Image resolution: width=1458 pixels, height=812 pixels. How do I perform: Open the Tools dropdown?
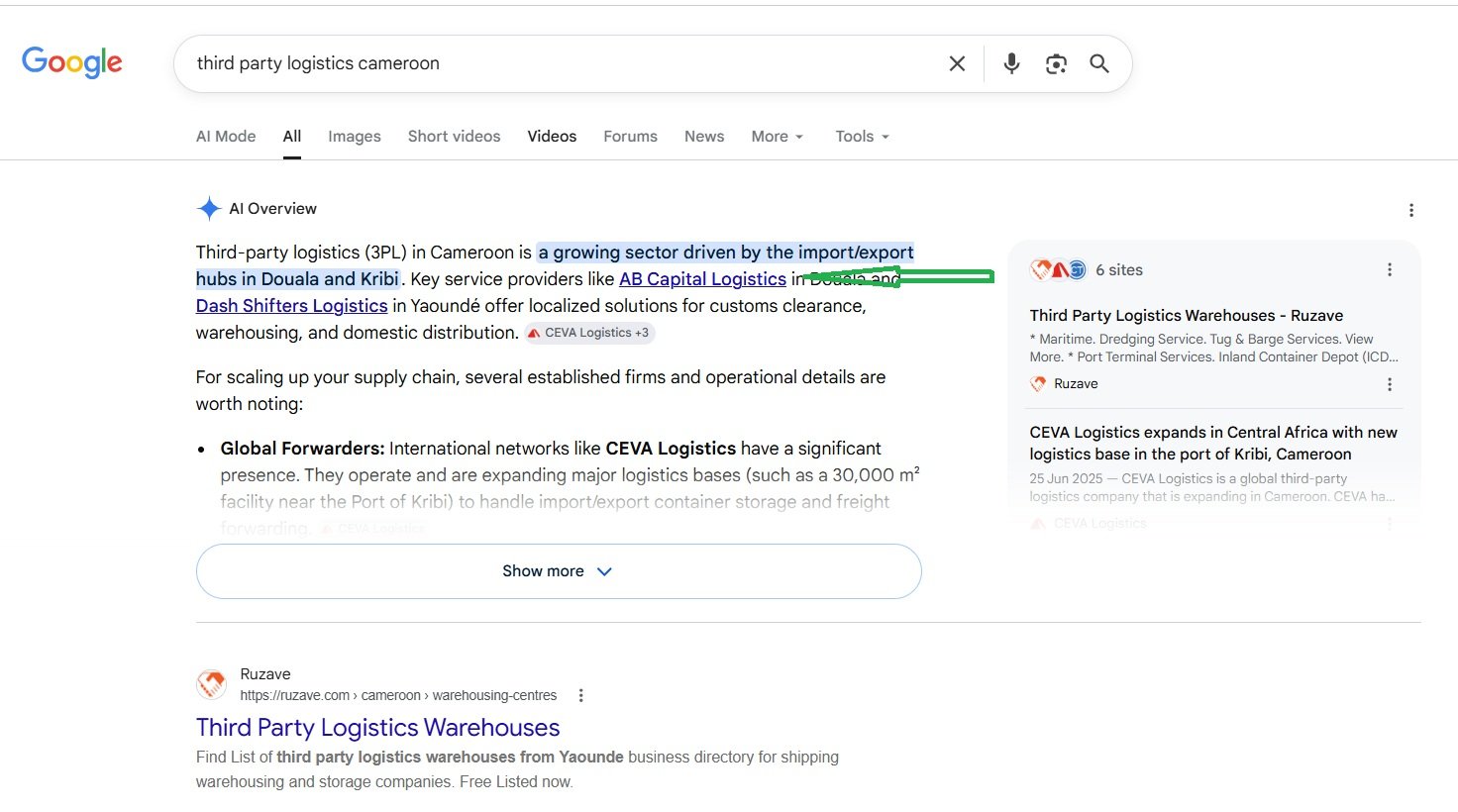click(862, 137)
